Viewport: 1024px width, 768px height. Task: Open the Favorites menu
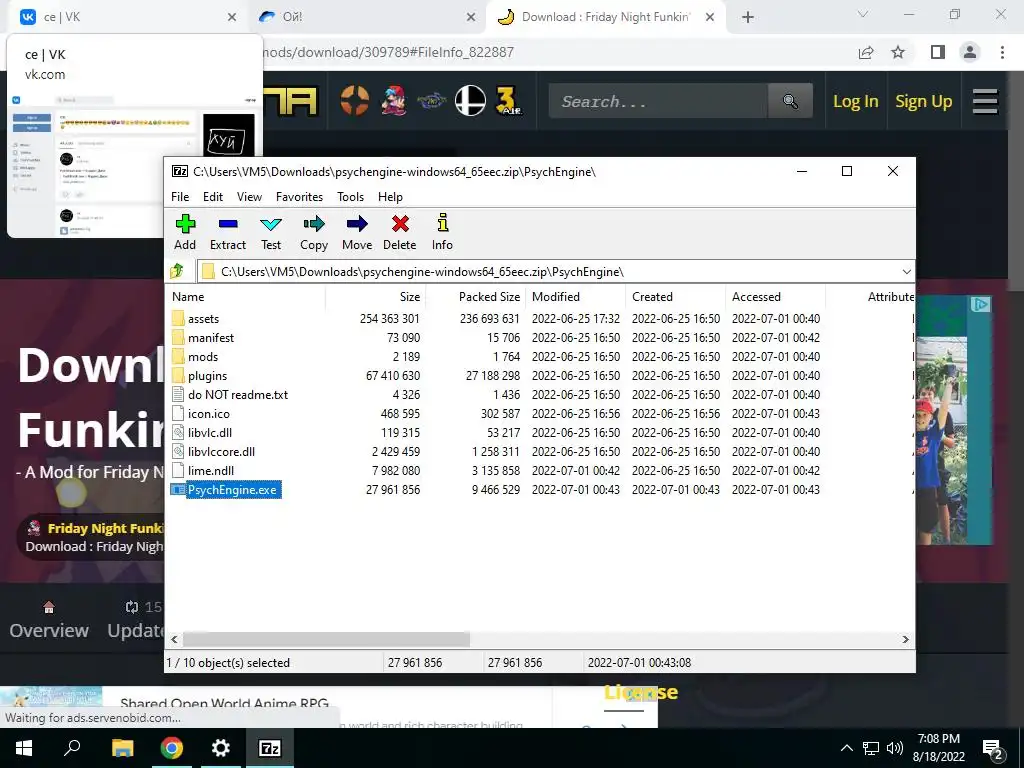(x=300, y=197)
